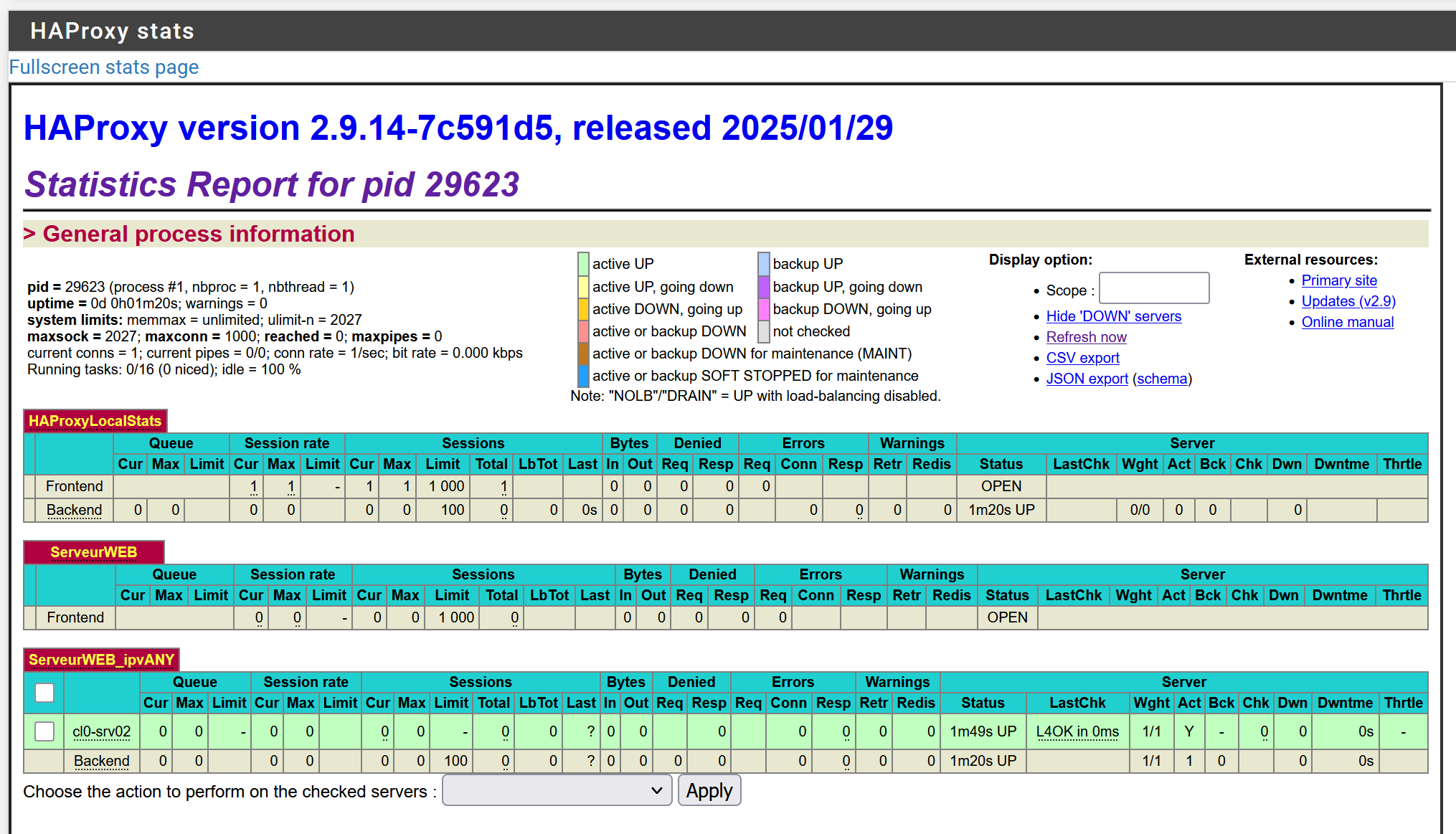Click the Apply button

[x=709, y=790]
